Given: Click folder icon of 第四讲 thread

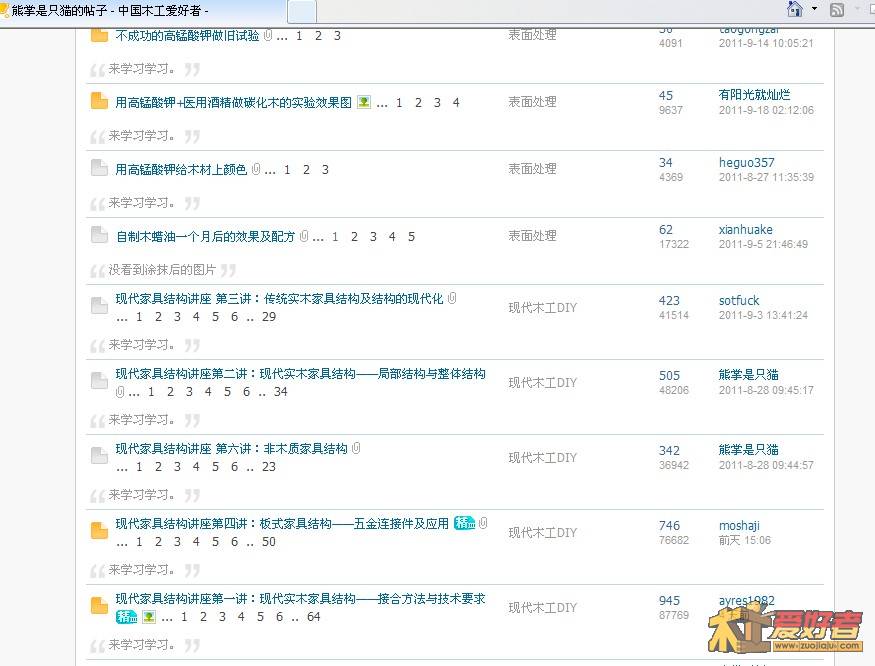Looking at the screenshot, I should pyautogui.click(x=99, y=531).
